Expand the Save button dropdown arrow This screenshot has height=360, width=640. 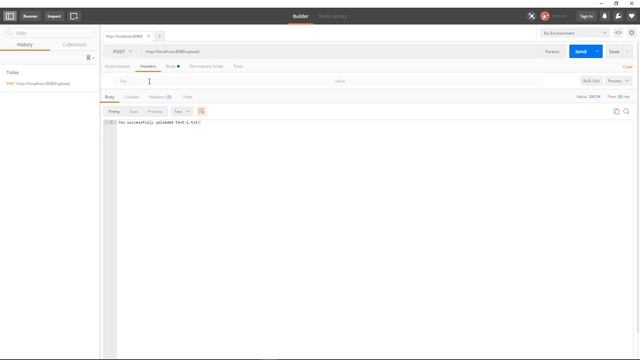[627, 51]
